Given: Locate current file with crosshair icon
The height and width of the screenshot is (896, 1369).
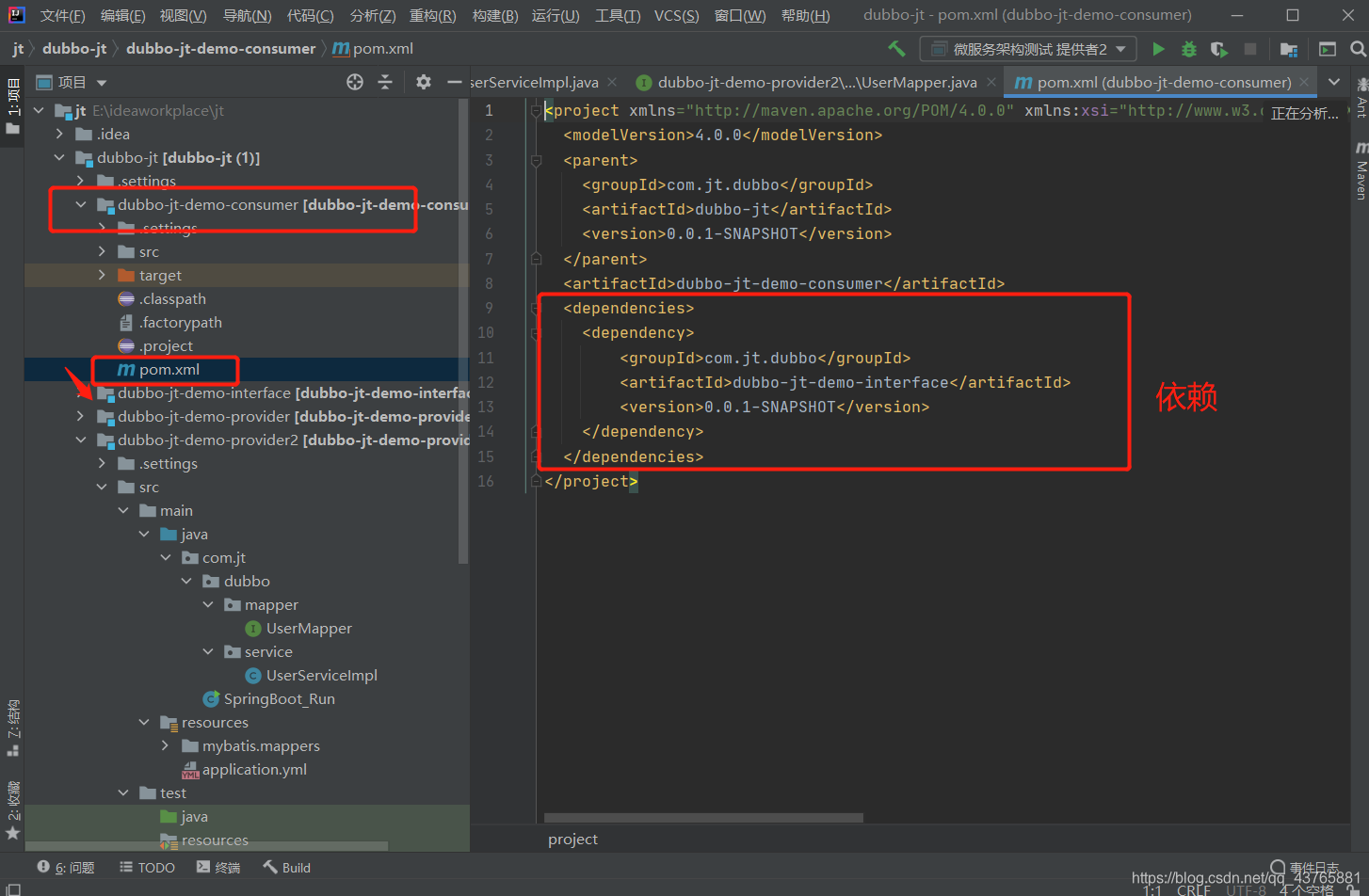Looking at the screenshot, I should pyautogui.click(x=355, y=82).
